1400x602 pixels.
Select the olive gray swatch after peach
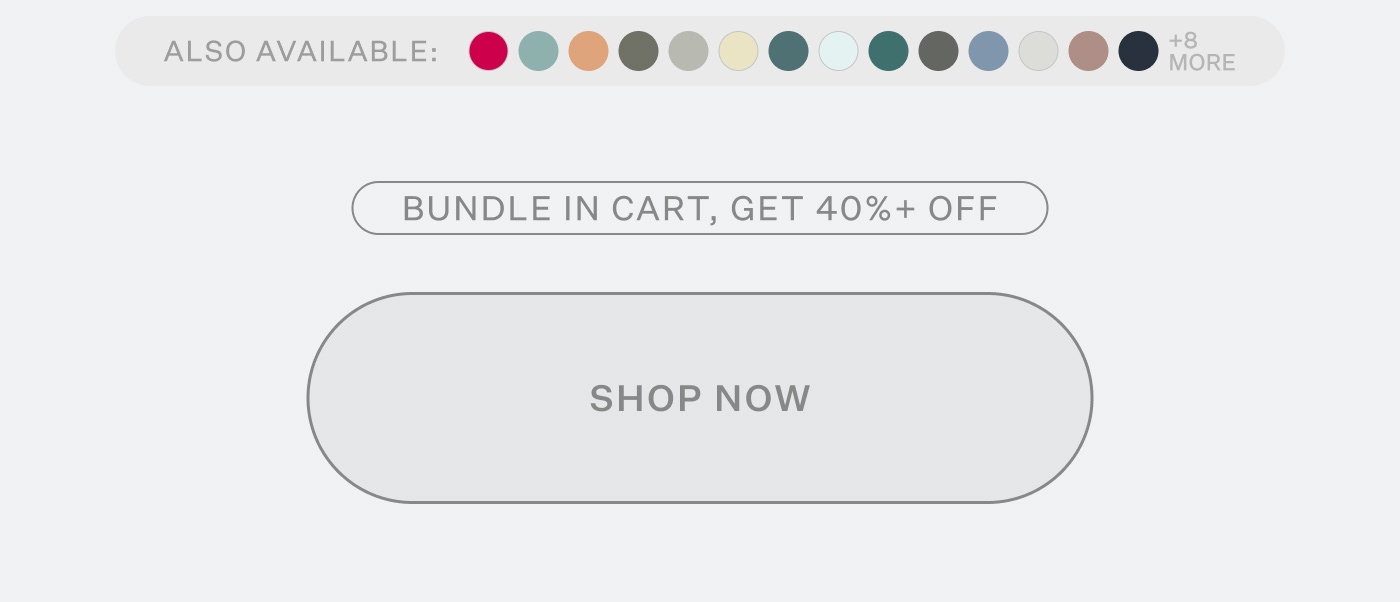point(638,51)
